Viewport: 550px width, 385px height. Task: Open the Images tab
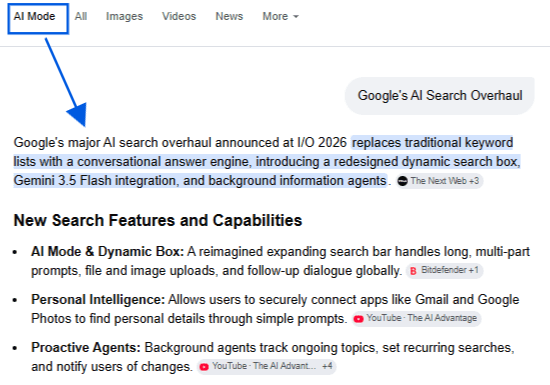pos(125,16)
